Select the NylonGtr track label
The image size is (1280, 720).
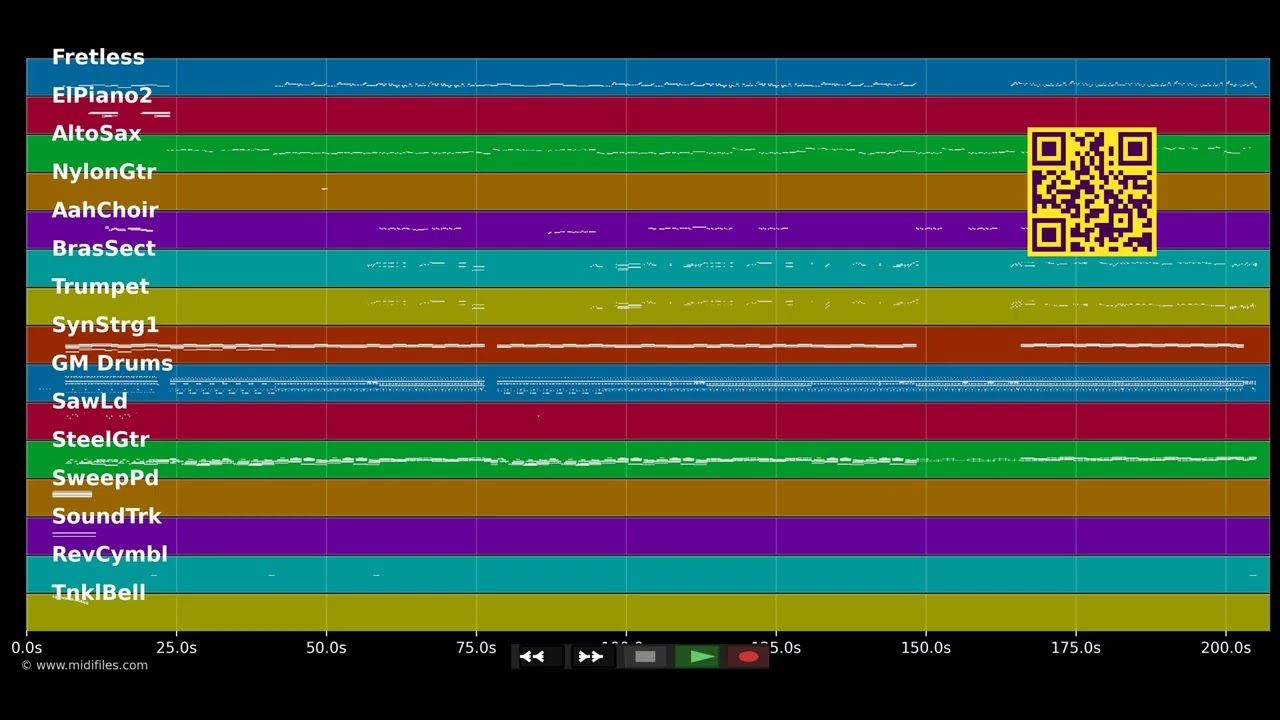point(104,171)
